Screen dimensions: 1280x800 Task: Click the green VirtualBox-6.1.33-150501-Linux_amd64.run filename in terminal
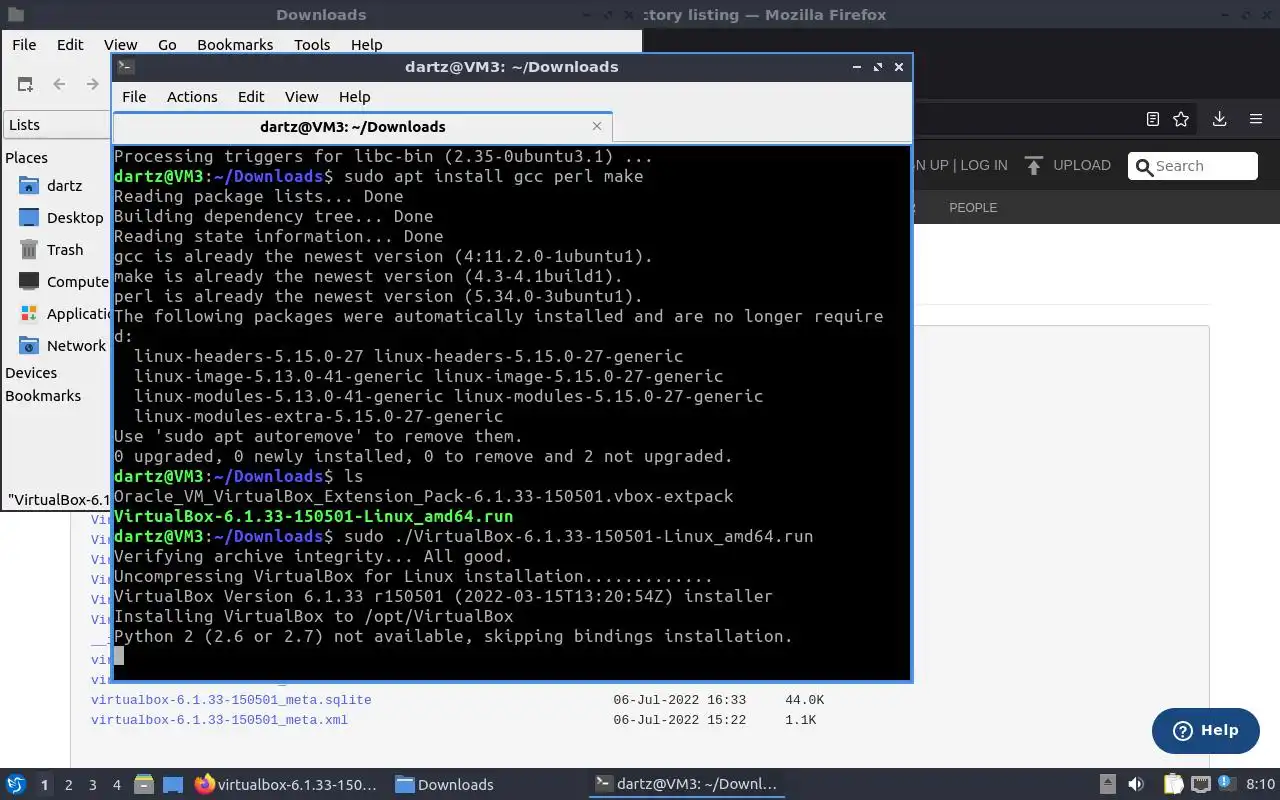(313, 516)
